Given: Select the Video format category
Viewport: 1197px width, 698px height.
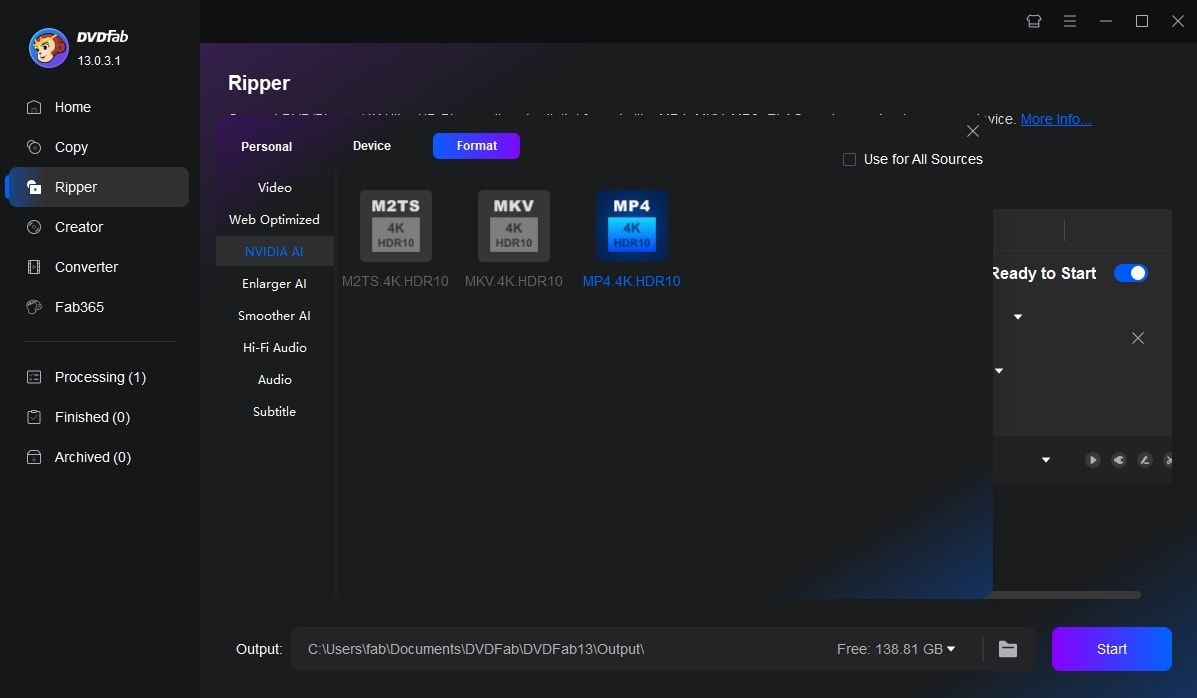Looking at the screenshot, I should (275, 187).
